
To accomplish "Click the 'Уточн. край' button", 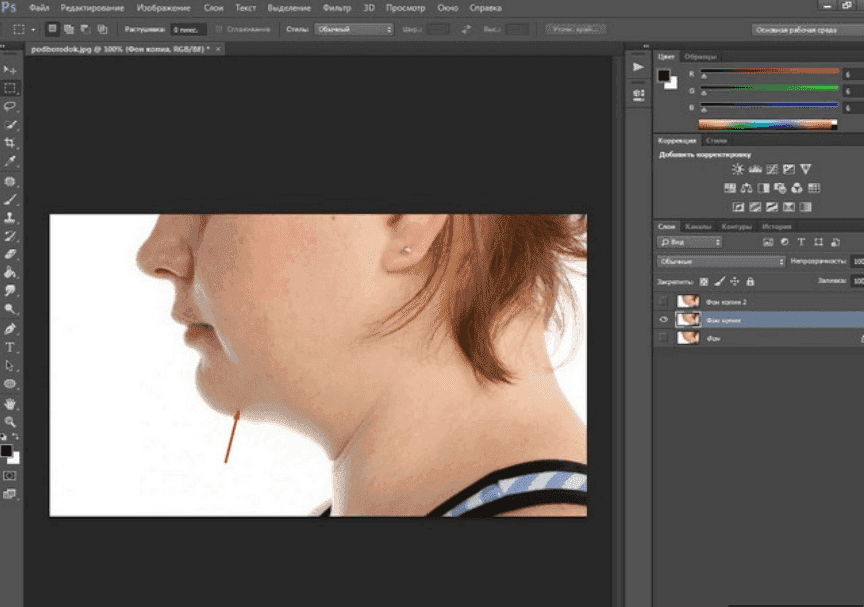I will click(x=575, y=29).
